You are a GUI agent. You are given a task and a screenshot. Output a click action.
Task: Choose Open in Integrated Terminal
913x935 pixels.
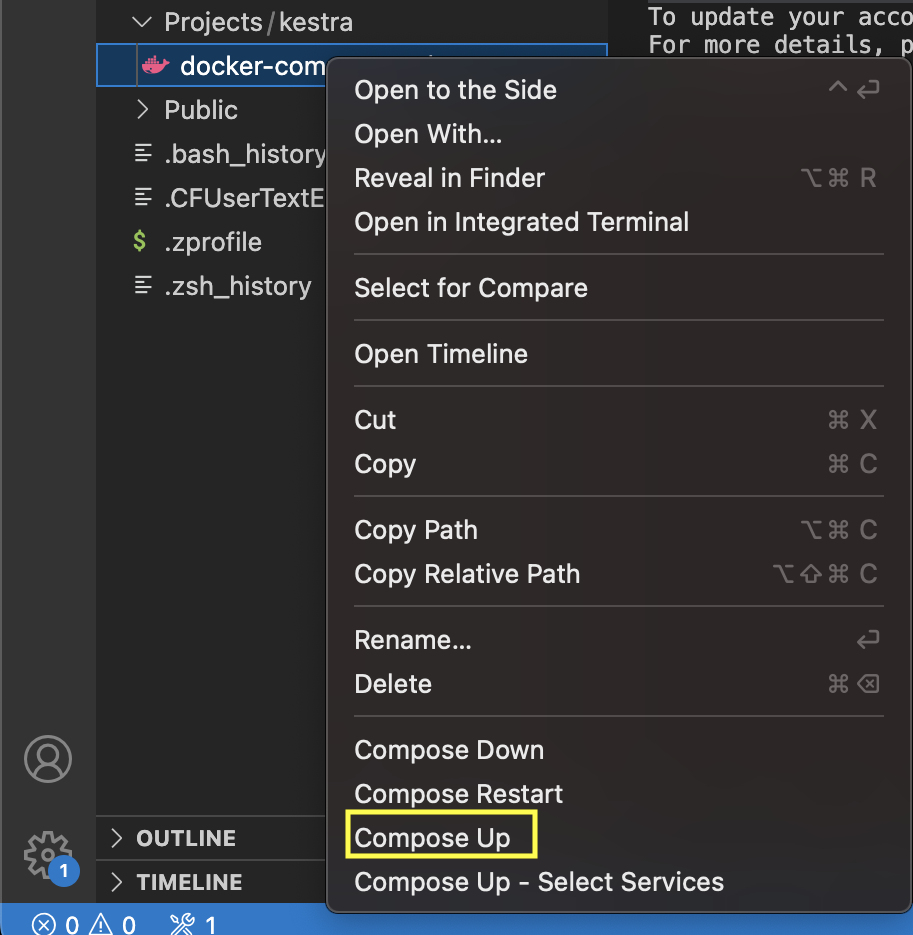click(x=521, y=222)
